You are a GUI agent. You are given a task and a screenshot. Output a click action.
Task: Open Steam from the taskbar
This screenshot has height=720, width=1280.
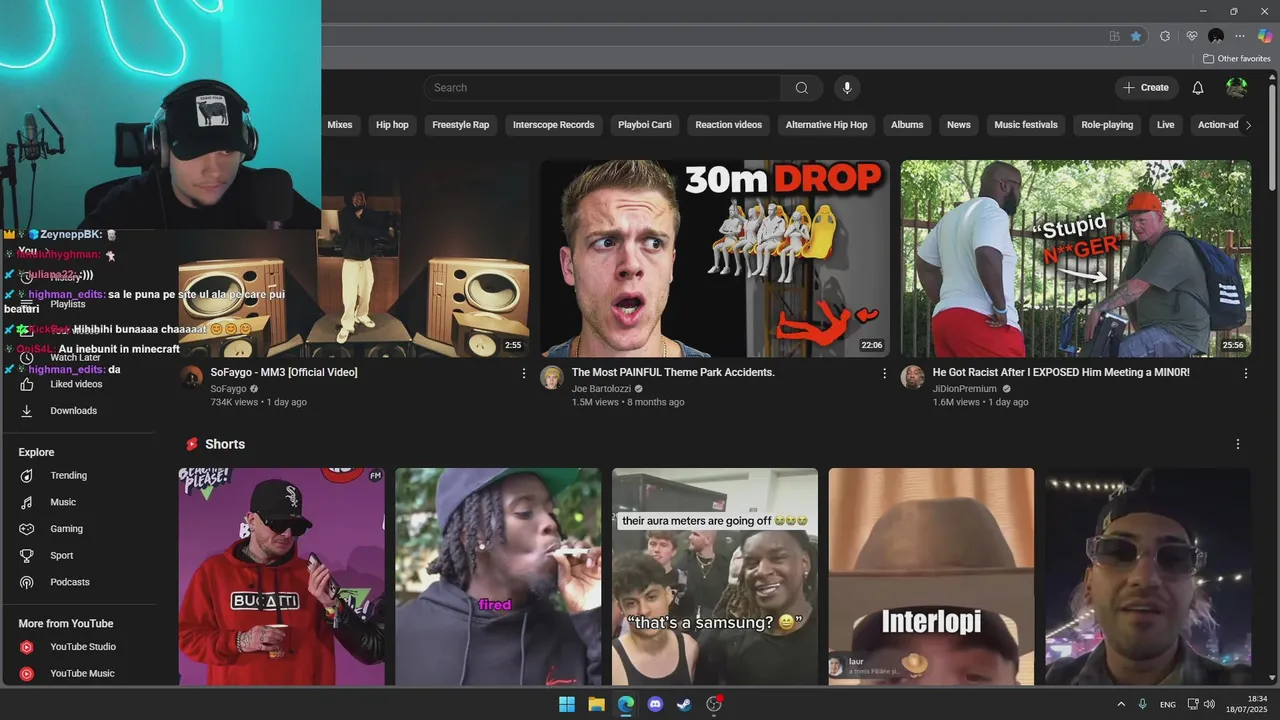[684, 704]
